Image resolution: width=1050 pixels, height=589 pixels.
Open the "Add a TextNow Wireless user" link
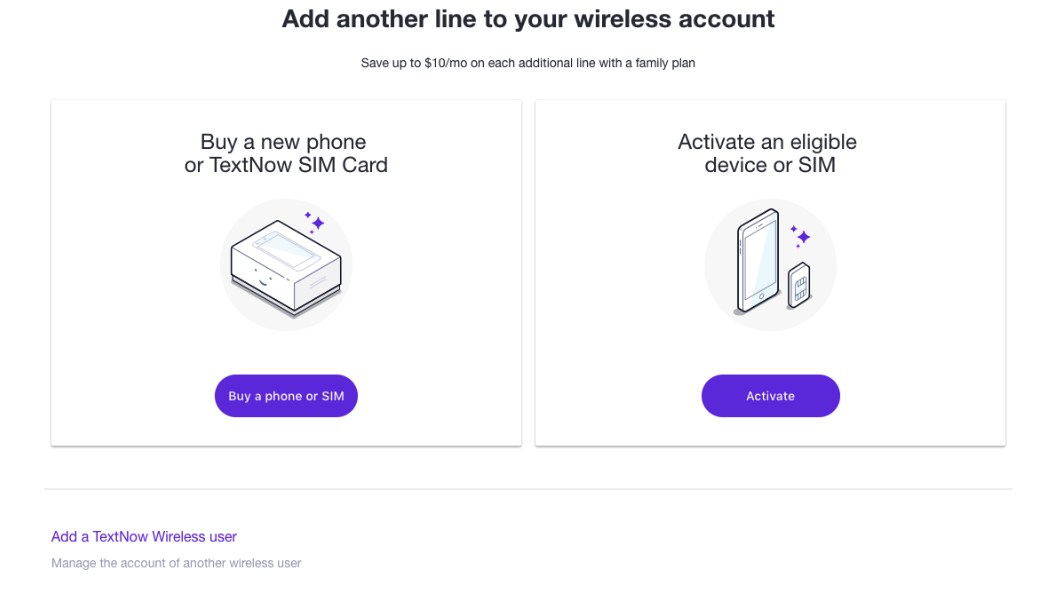click(x=144, y=537)
